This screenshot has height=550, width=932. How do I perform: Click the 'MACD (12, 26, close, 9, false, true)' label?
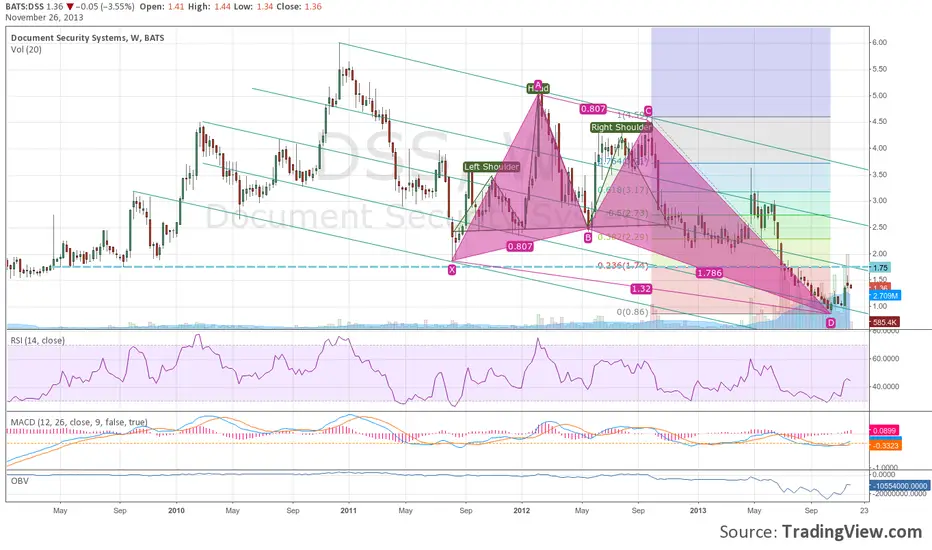point(79,422)
